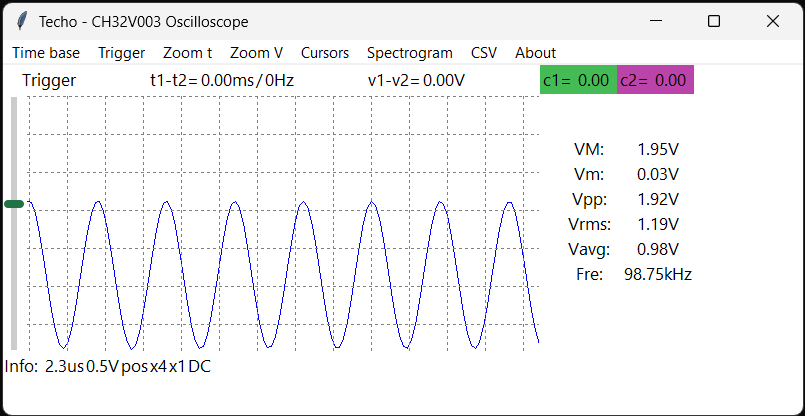Screen dimensions: 805x416
Task: Maximize the oscilloscope window
Action: pyautogui.click(x=714, y=21)
